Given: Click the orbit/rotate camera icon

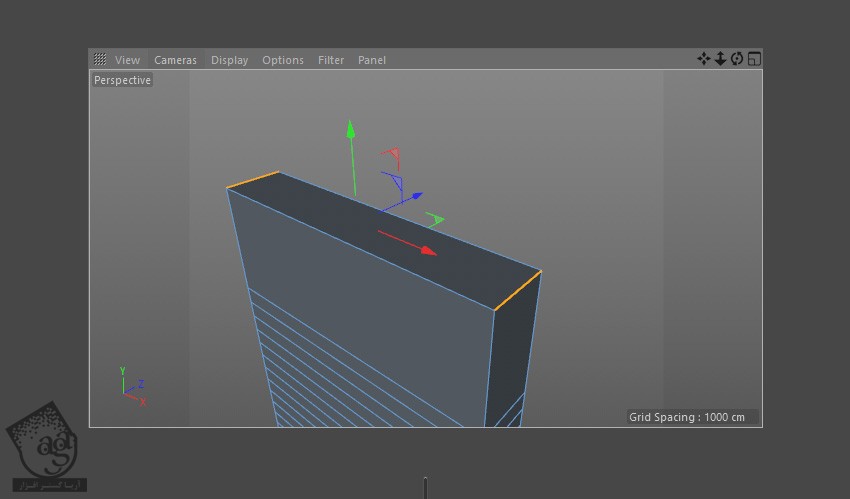Looking at the screenshot, I should pyautogui.click(x=737, y=59).
